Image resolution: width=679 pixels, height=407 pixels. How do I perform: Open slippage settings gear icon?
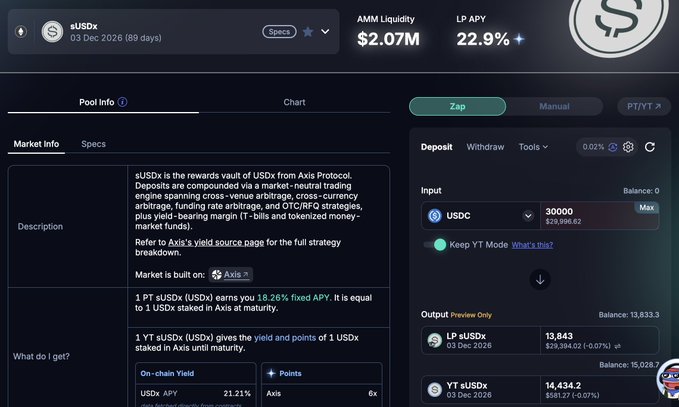[628, 147]
